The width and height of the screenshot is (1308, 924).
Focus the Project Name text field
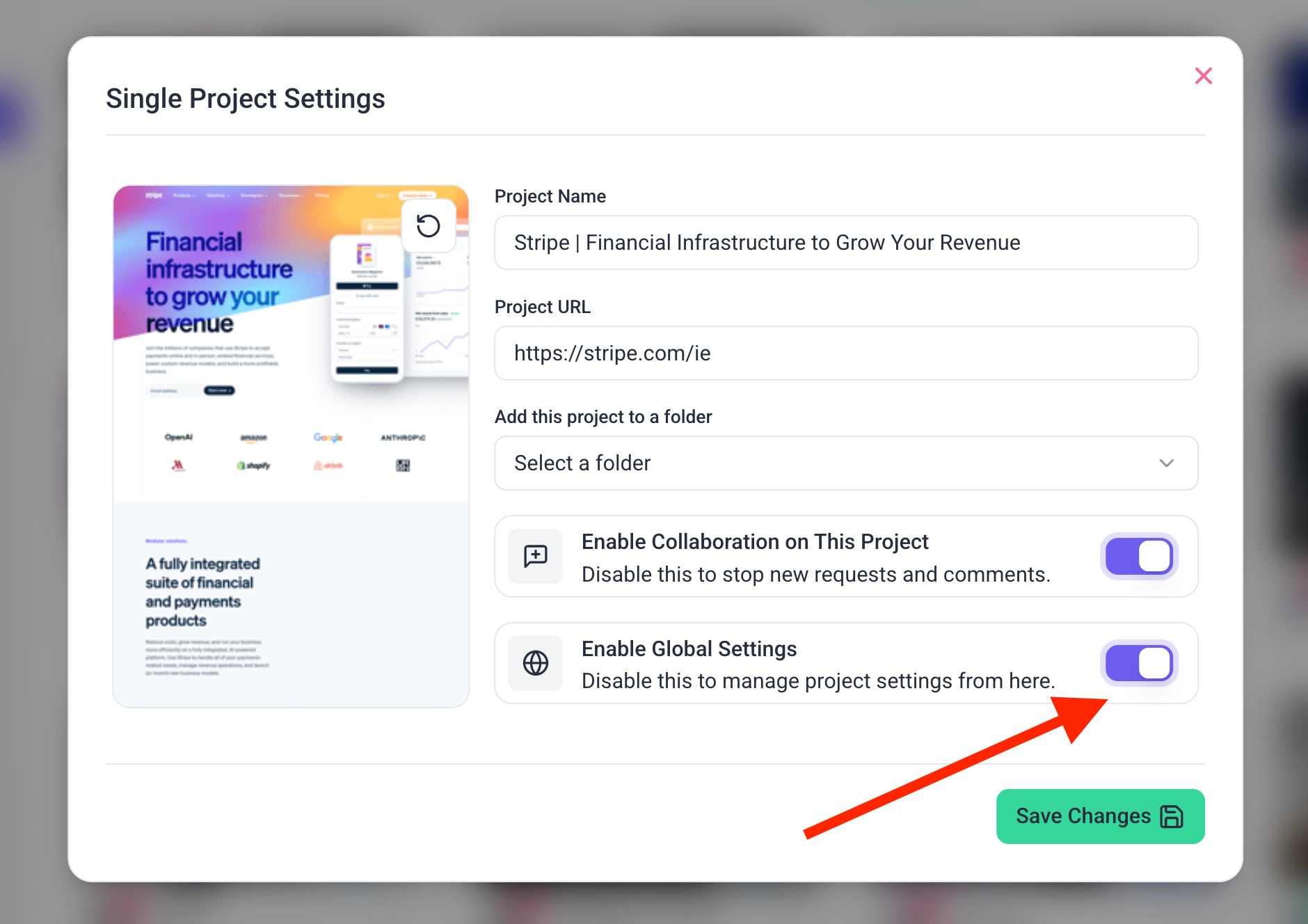coord(845,243)
